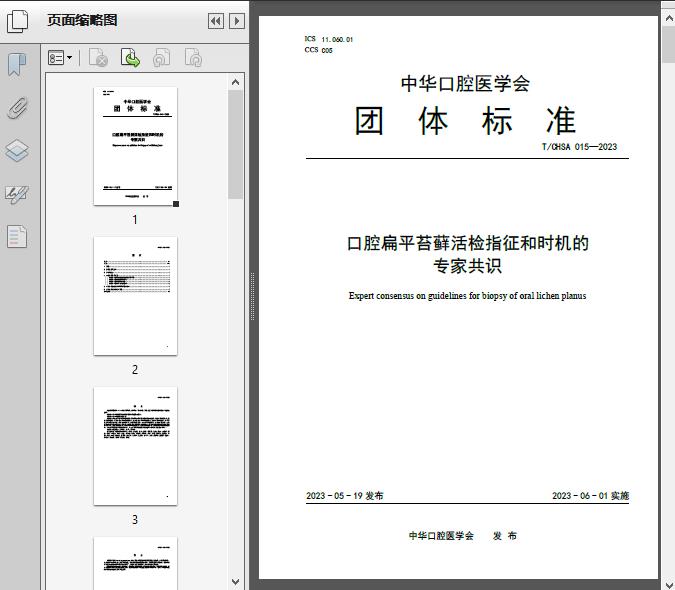Screen dimensions: 675x590
Task: Click the ICS 11.060.01 text
Action: [329, 39]
